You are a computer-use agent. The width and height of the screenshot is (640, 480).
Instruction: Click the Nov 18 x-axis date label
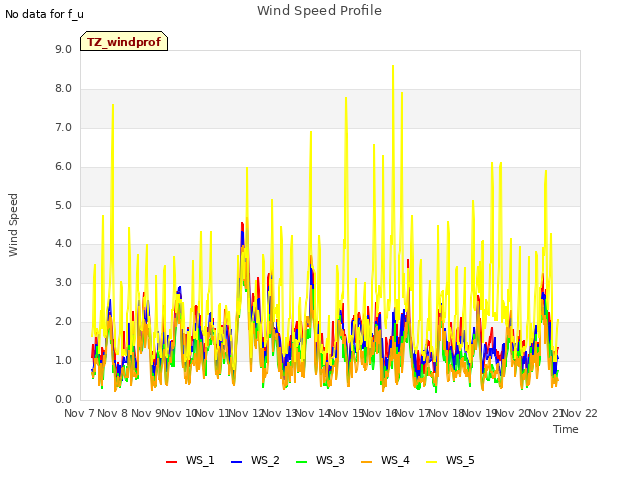(x=446, y=413)
